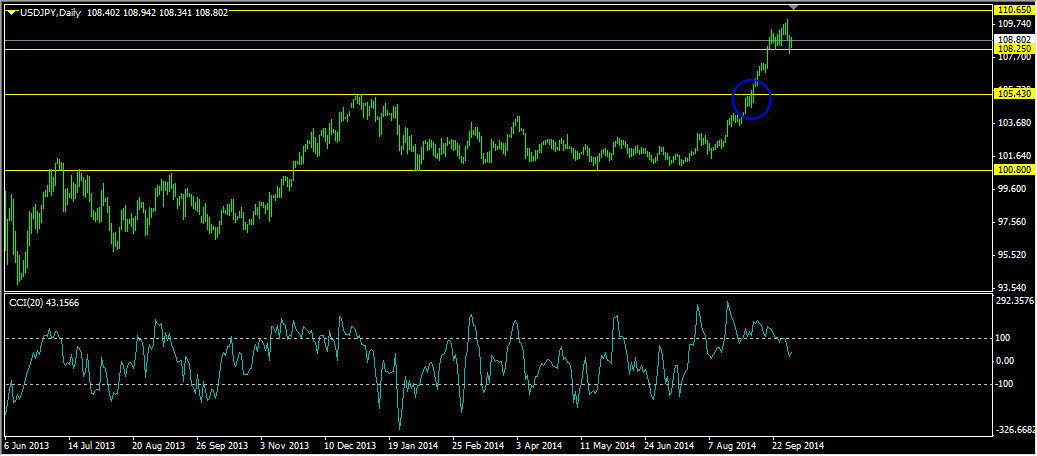The image size is (1037, 456).
Task: Click the -326.6682 CCI scale minimum value
Action: (x=1015, y=429)
